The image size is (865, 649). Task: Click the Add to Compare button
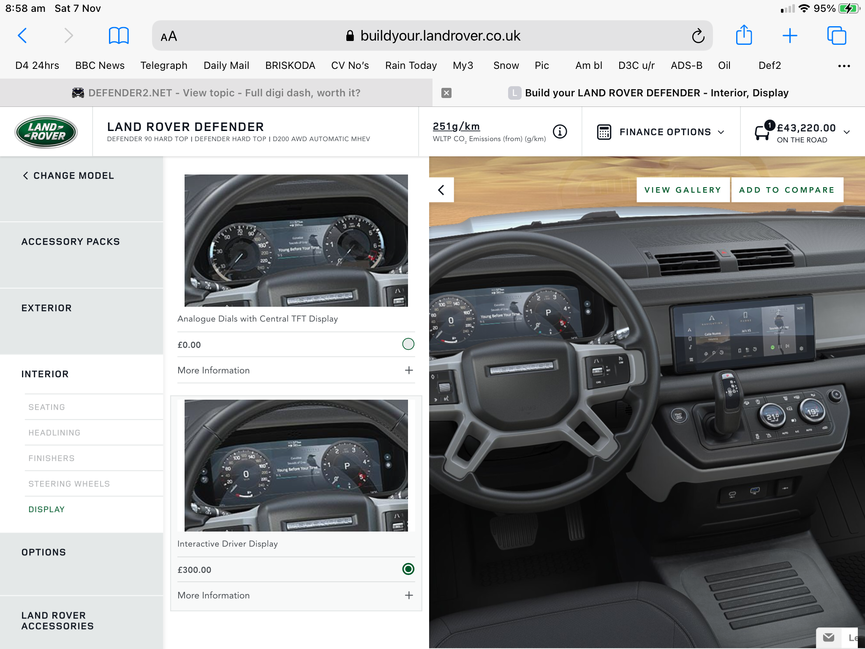787,190
